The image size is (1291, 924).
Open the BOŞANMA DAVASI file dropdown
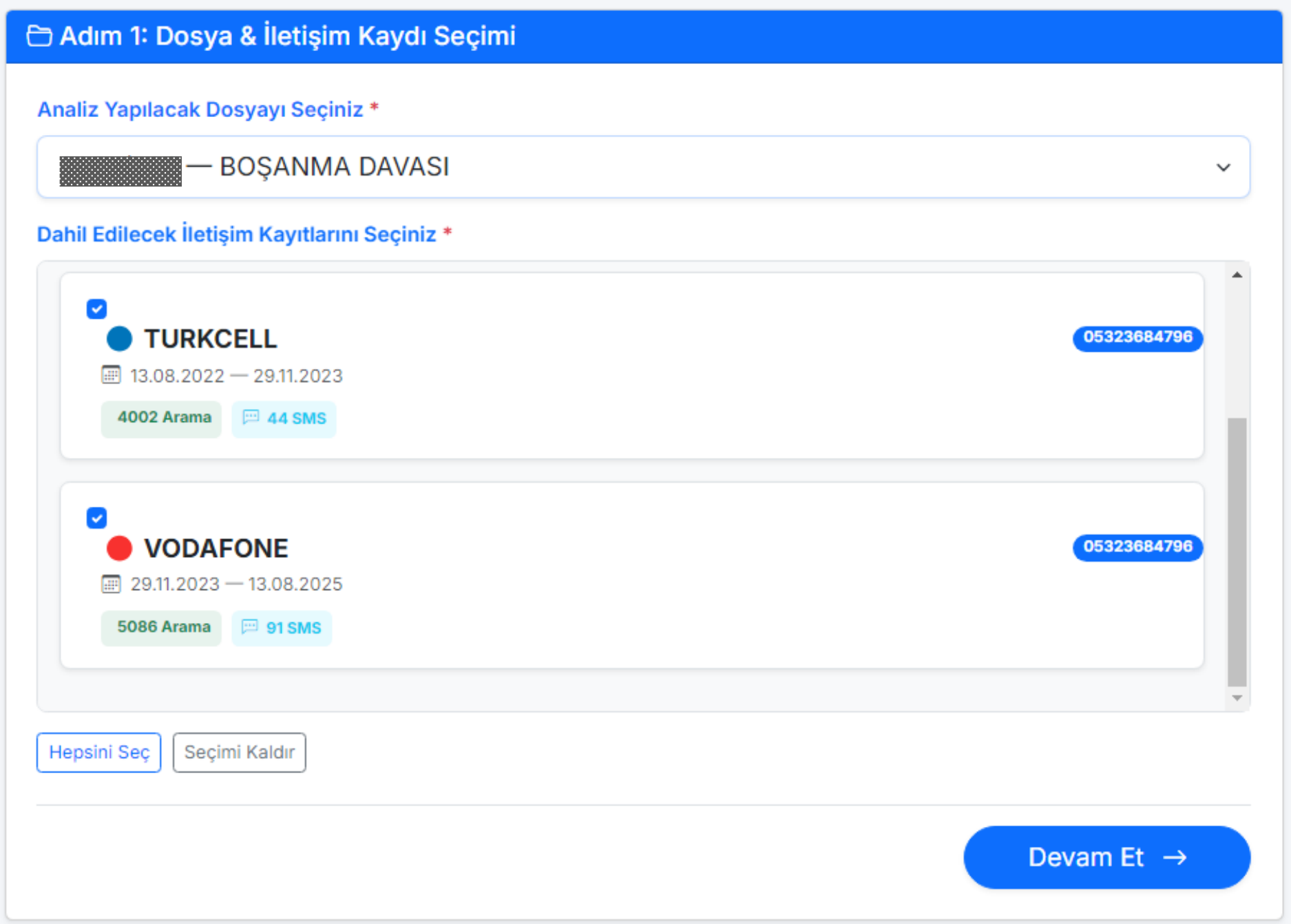pos(644,167)
